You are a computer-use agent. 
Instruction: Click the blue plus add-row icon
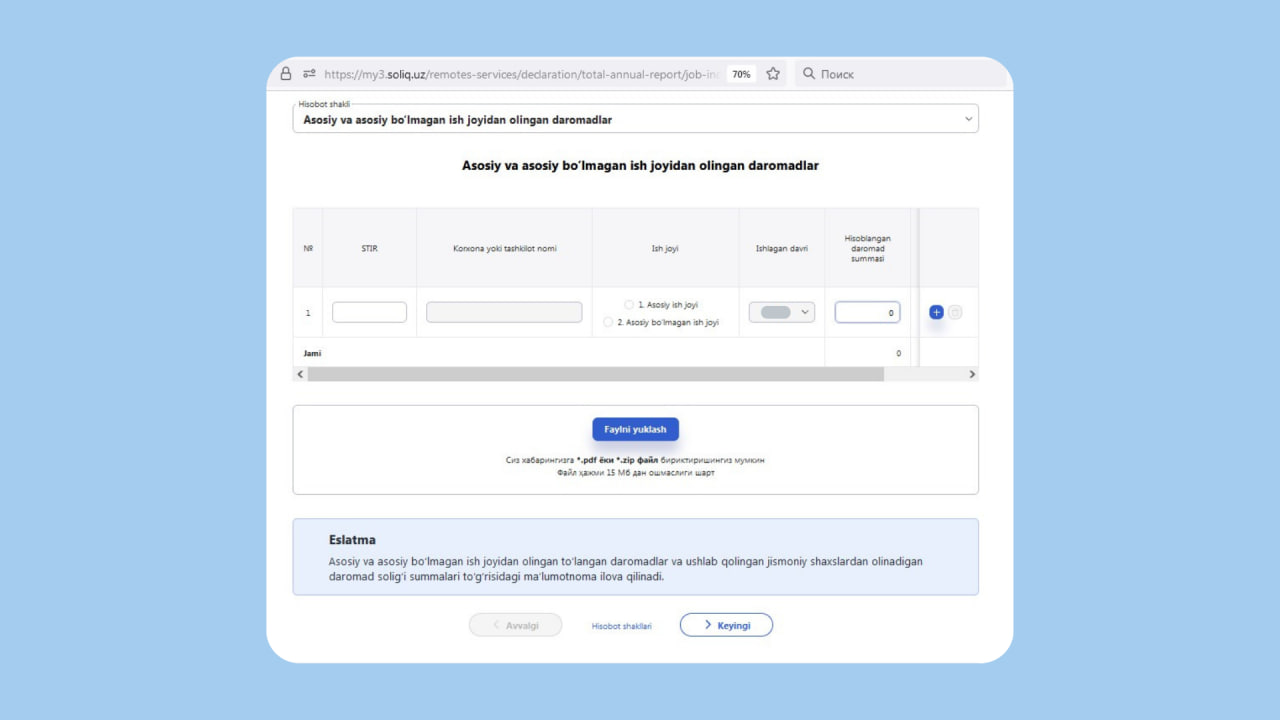click(x=936, y=313)
